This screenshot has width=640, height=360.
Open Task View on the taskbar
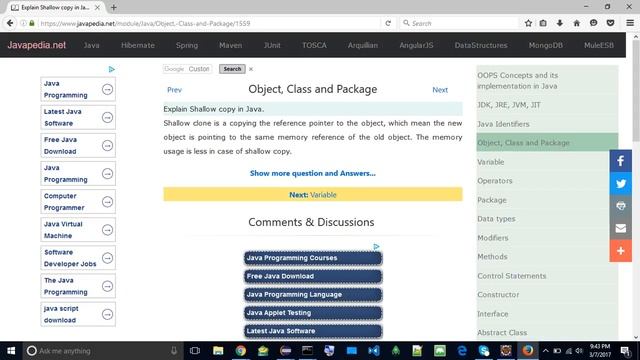[195, 351]
